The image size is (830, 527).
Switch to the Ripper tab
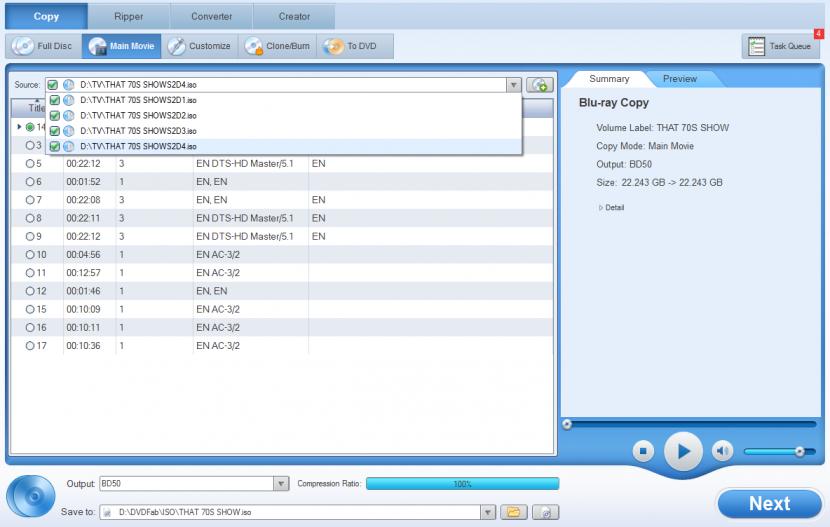click(128, 16)
